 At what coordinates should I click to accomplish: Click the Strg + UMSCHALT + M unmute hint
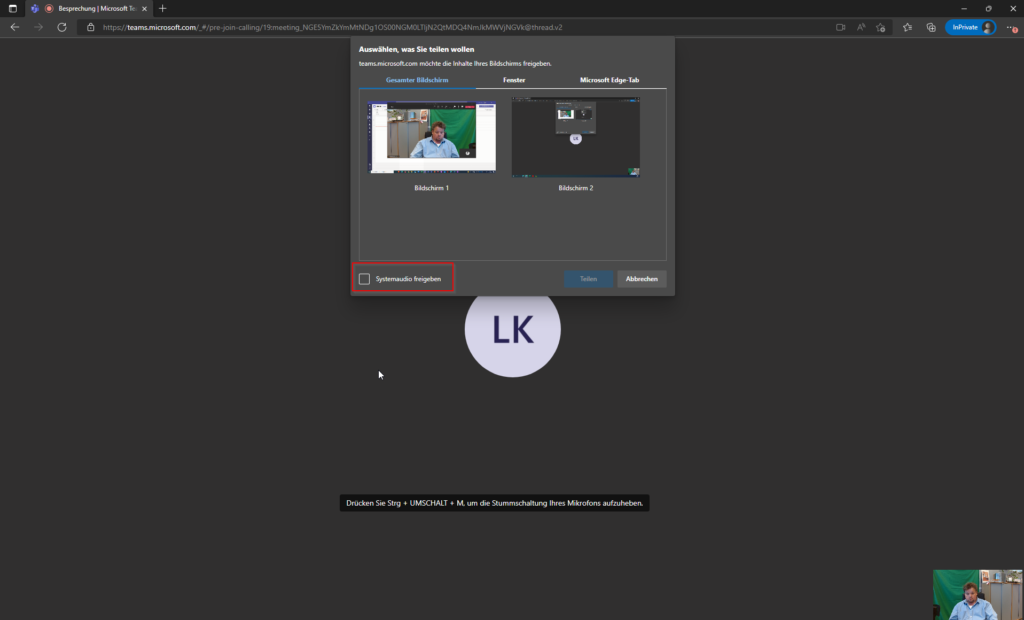point(494,503)
